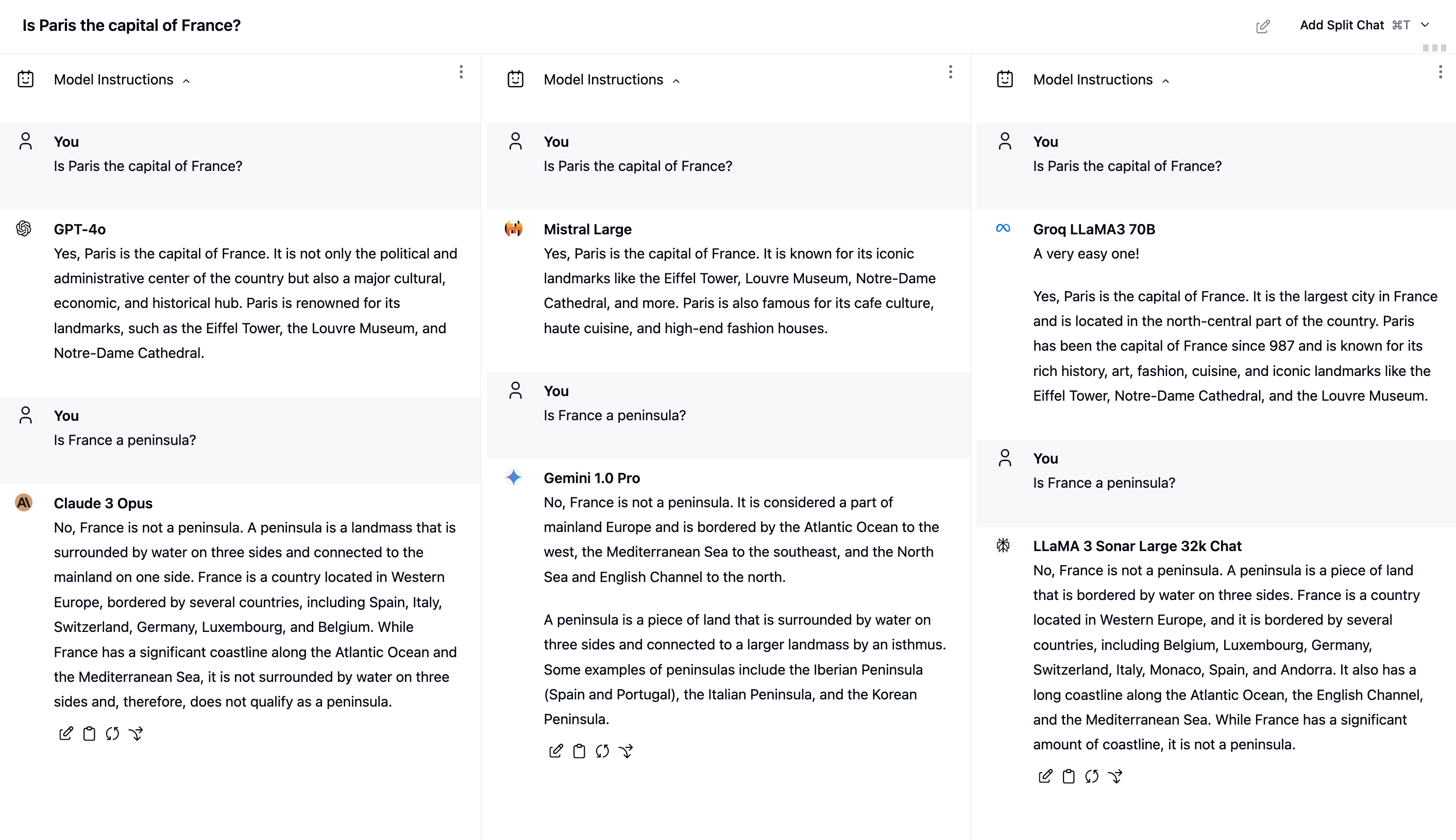Collapse Model Instructions in first column
This screenshot has height=840, width=1456.
pyautogui.click(x=186, y=81)
